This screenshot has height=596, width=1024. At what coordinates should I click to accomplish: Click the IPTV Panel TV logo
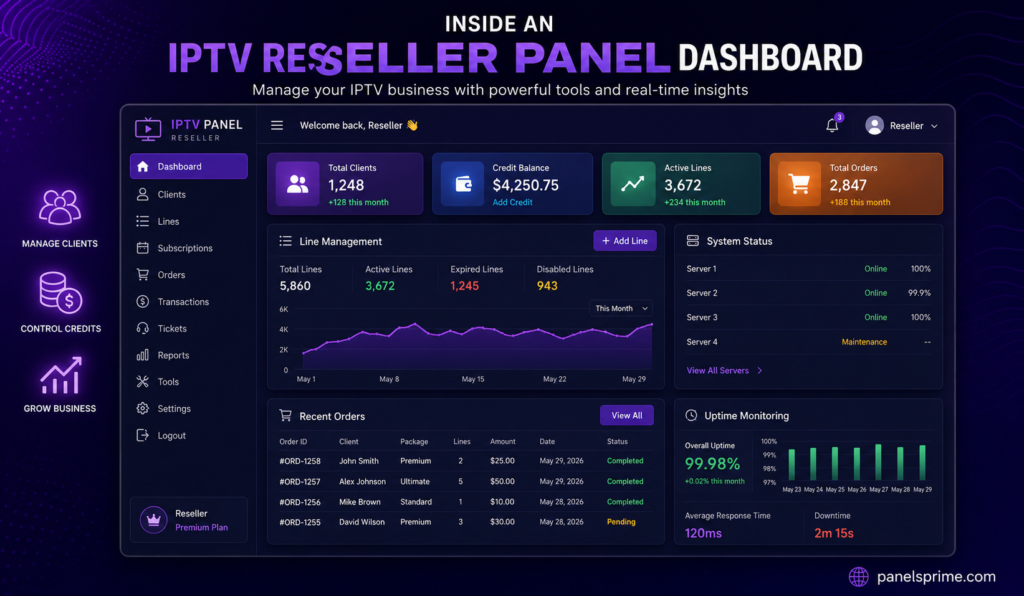click(148, 129)
